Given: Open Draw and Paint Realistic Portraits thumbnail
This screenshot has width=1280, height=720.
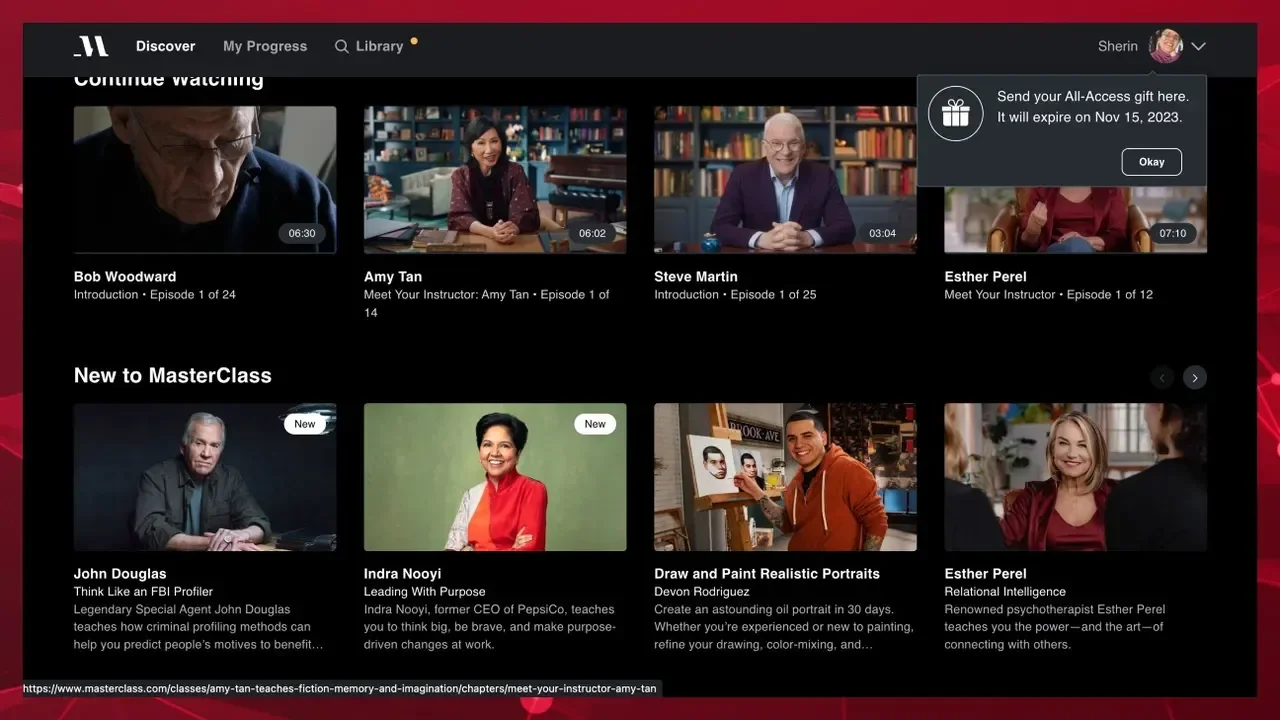Looking at the screenshot, I should click(785, 477).
